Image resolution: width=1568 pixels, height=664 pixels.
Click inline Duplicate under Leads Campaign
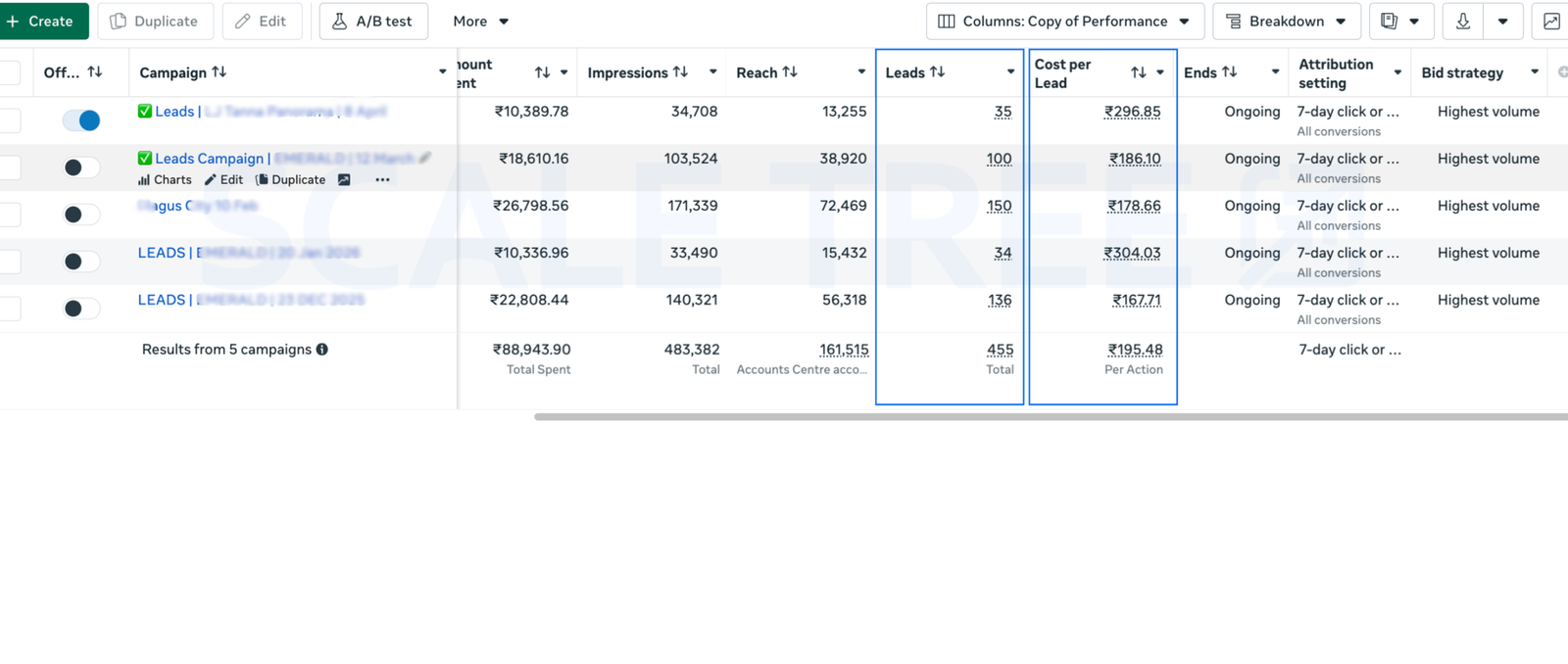[290, 180]
